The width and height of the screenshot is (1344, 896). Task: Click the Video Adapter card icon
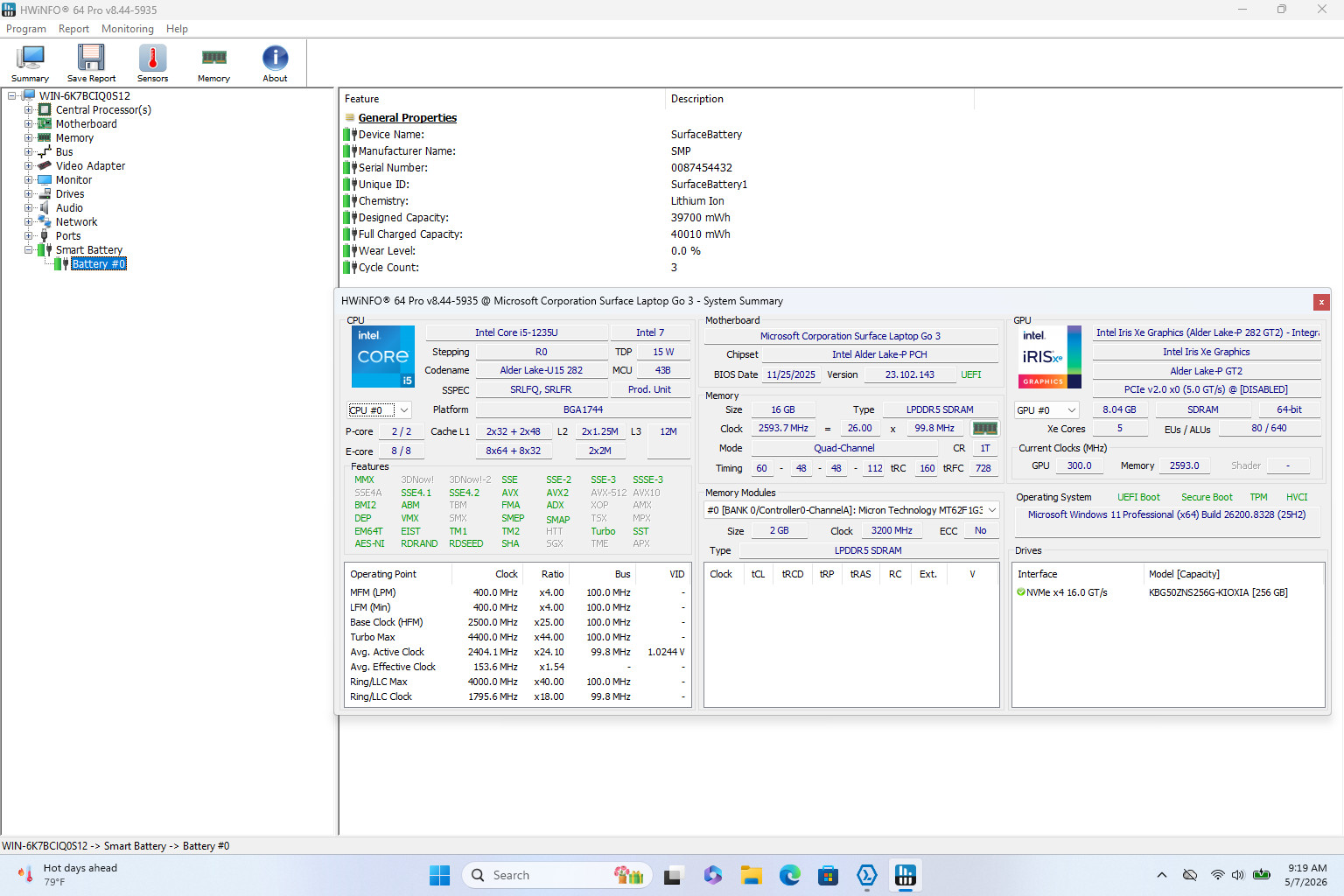[45, 166]
